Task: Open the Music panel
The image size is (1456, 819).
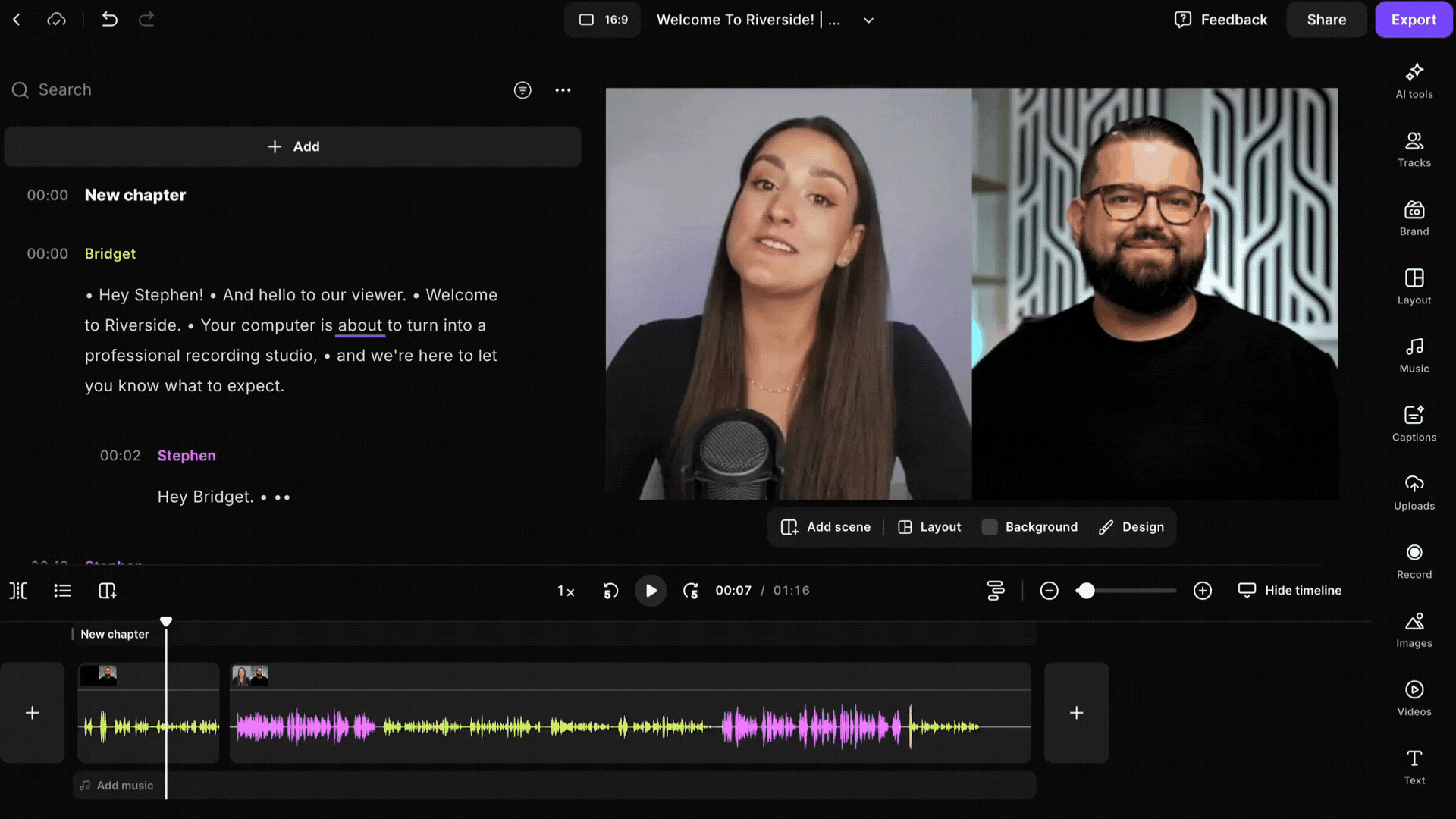Action: click(1414, 355)
